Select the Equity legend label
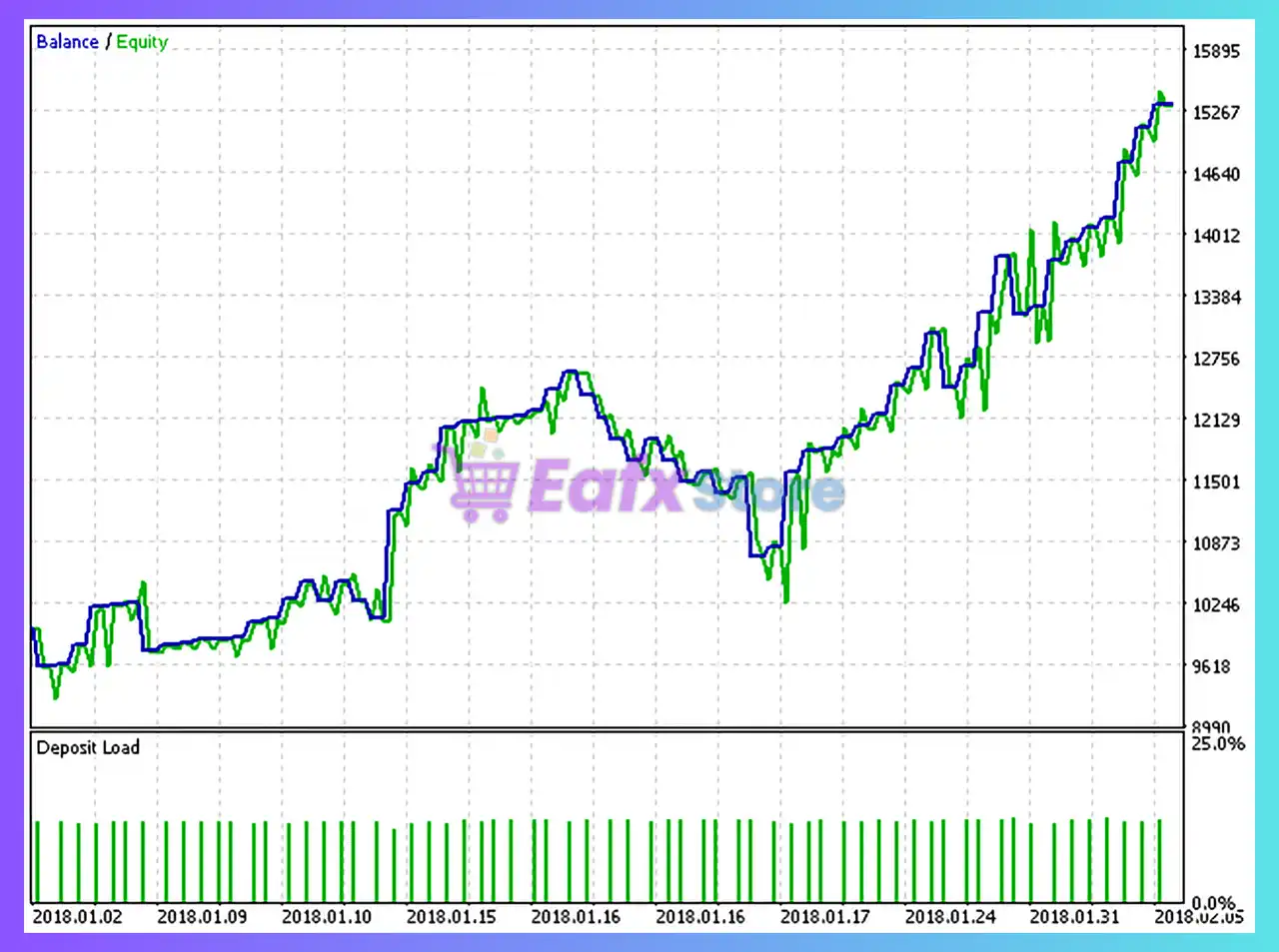 pos(142,42)
